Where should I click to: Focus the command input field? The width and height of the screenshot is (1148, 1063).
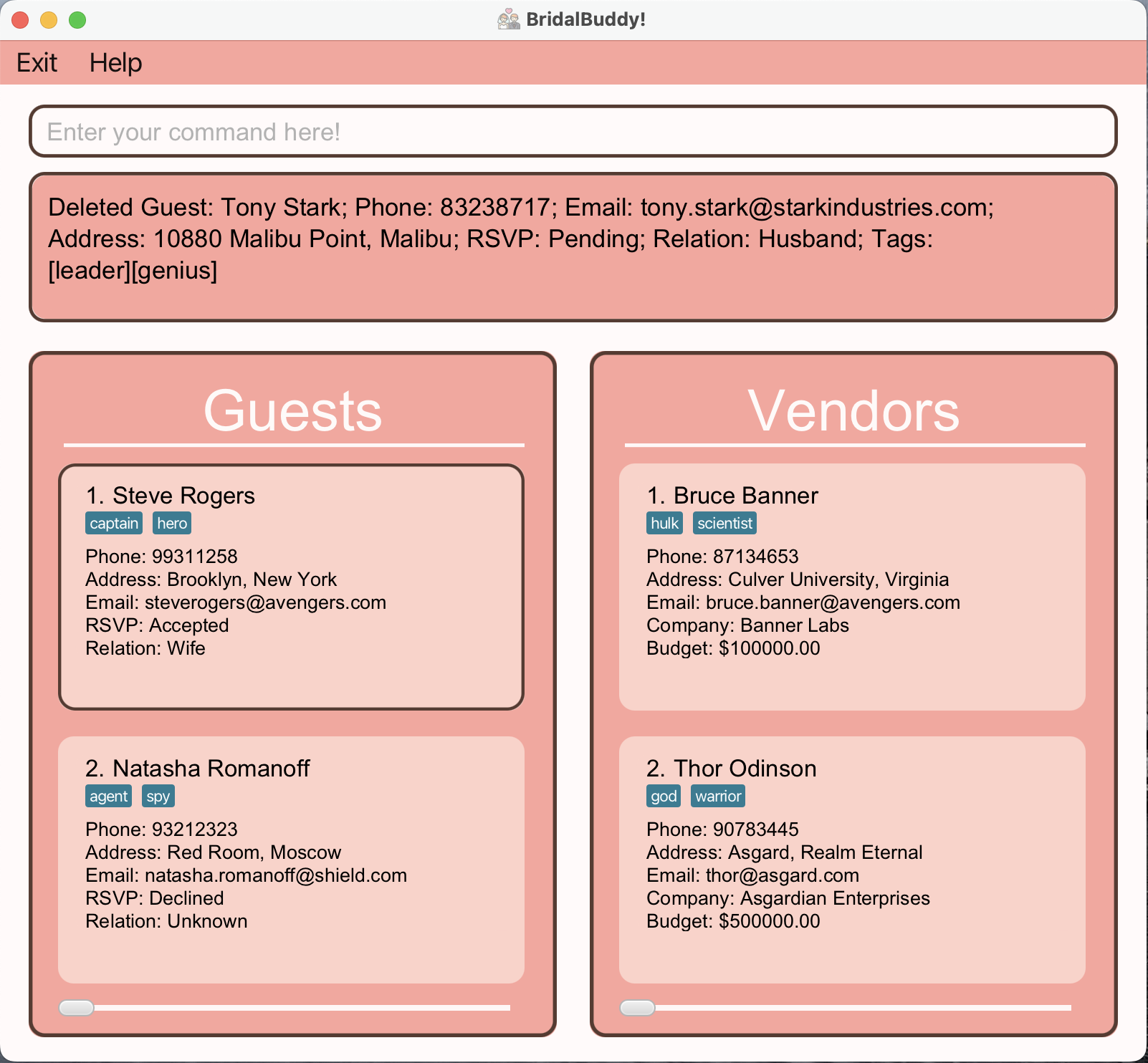(573, 131)
